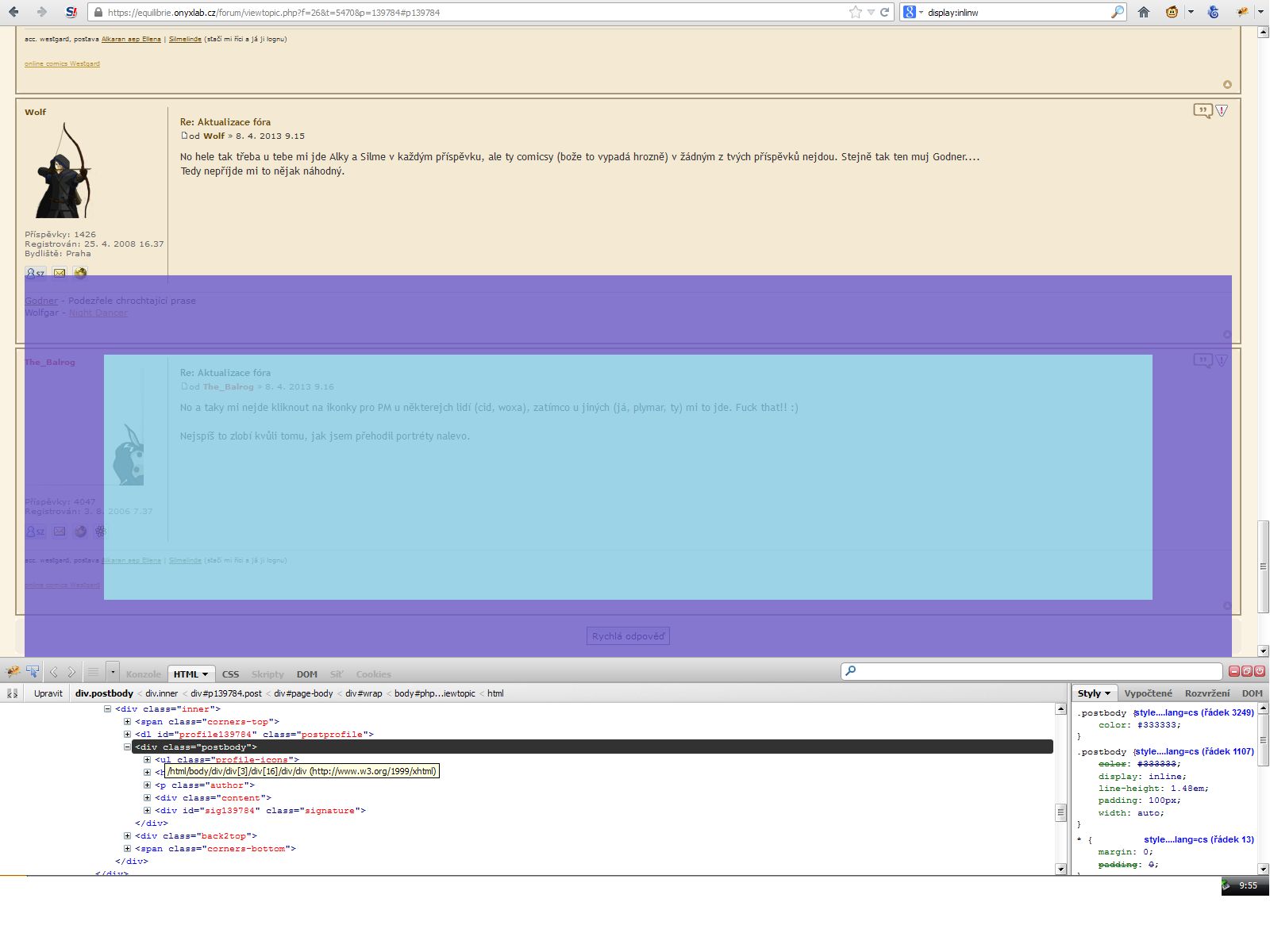Screen dimensions: 1270x952
Task: Expand the div class="content" node
Action: 147,798
